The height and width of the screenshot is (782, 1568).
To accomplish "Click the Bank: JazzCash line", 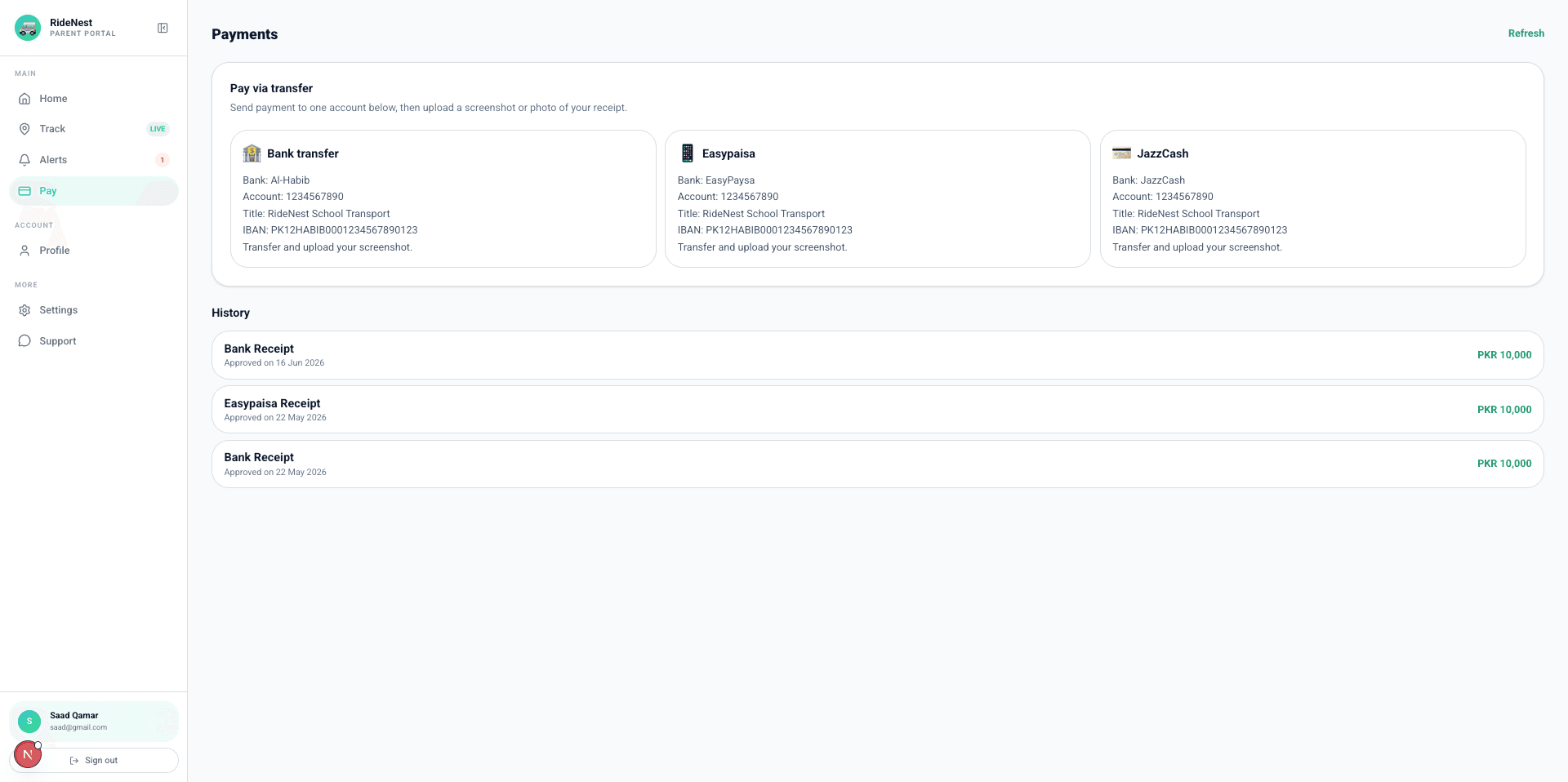I will coord(1148,180).
